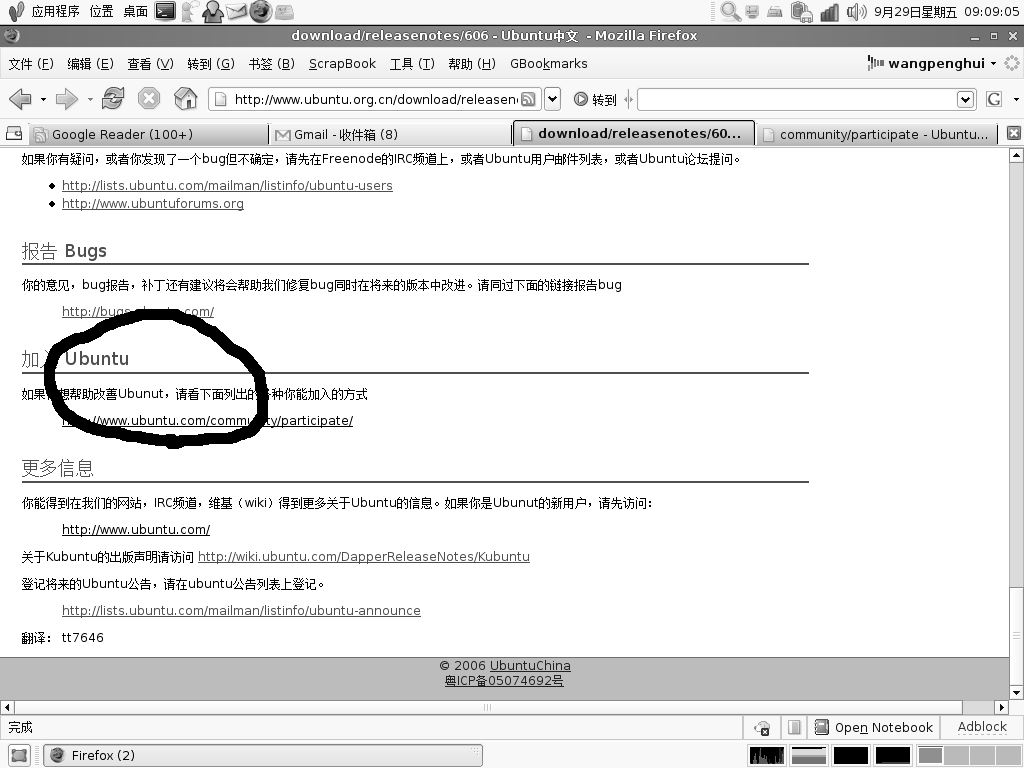This screenshot has height=768, width=1024.
Task: Launch the terminal from the top panel
Action: (x=165, y=11)
